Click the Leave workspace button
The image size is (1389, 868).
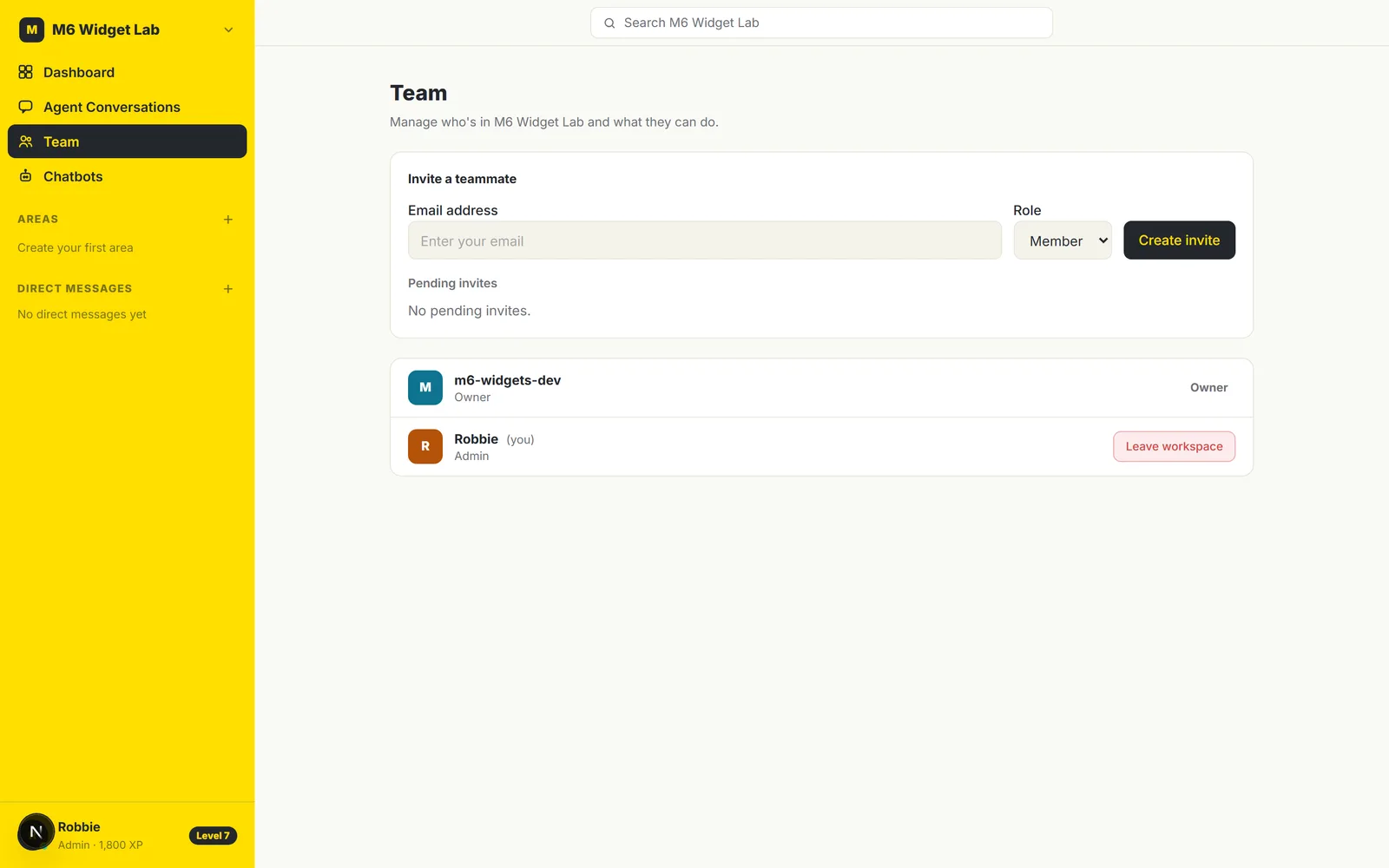point(1174,447)
